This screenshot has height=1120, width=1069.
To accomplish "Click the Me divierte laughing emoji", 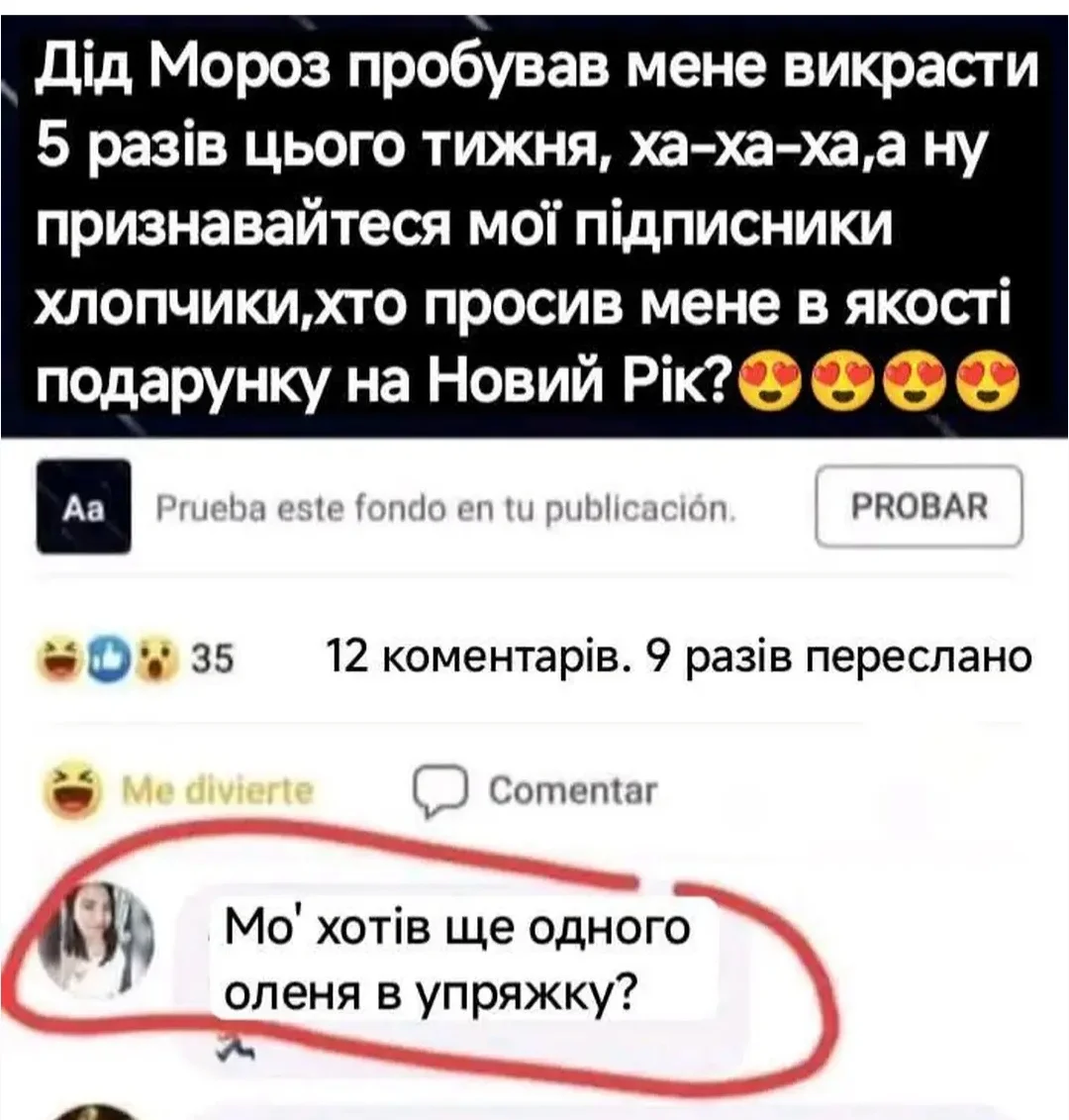I will coord(72,791).
